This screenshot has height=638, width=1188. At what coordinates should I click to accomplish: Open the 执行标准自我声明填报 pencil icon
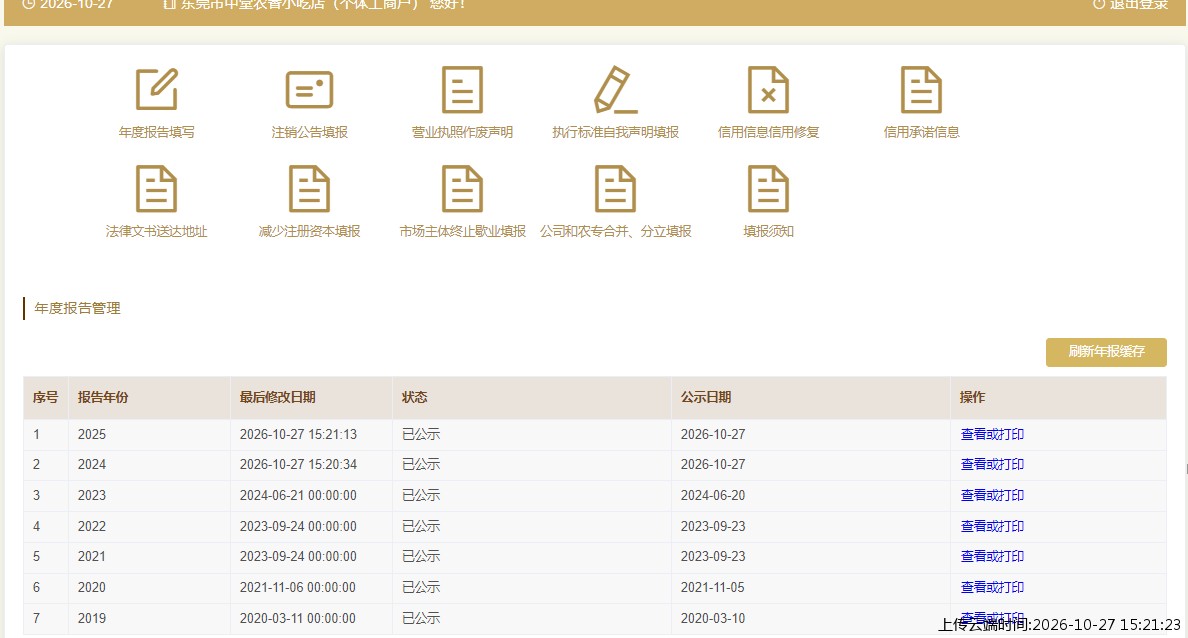tap(615, 89)
